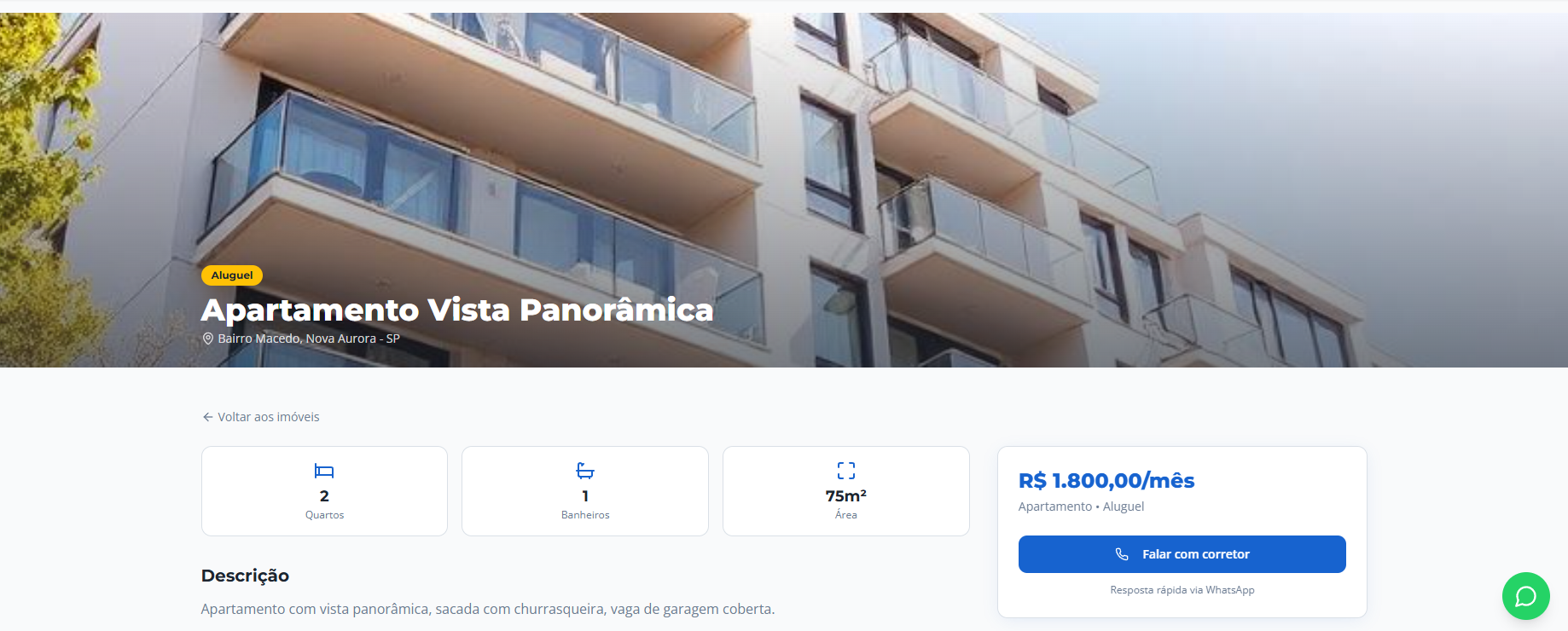
Task: Go back via Voltar aos imóveis link
Action: tap(260, 417)
